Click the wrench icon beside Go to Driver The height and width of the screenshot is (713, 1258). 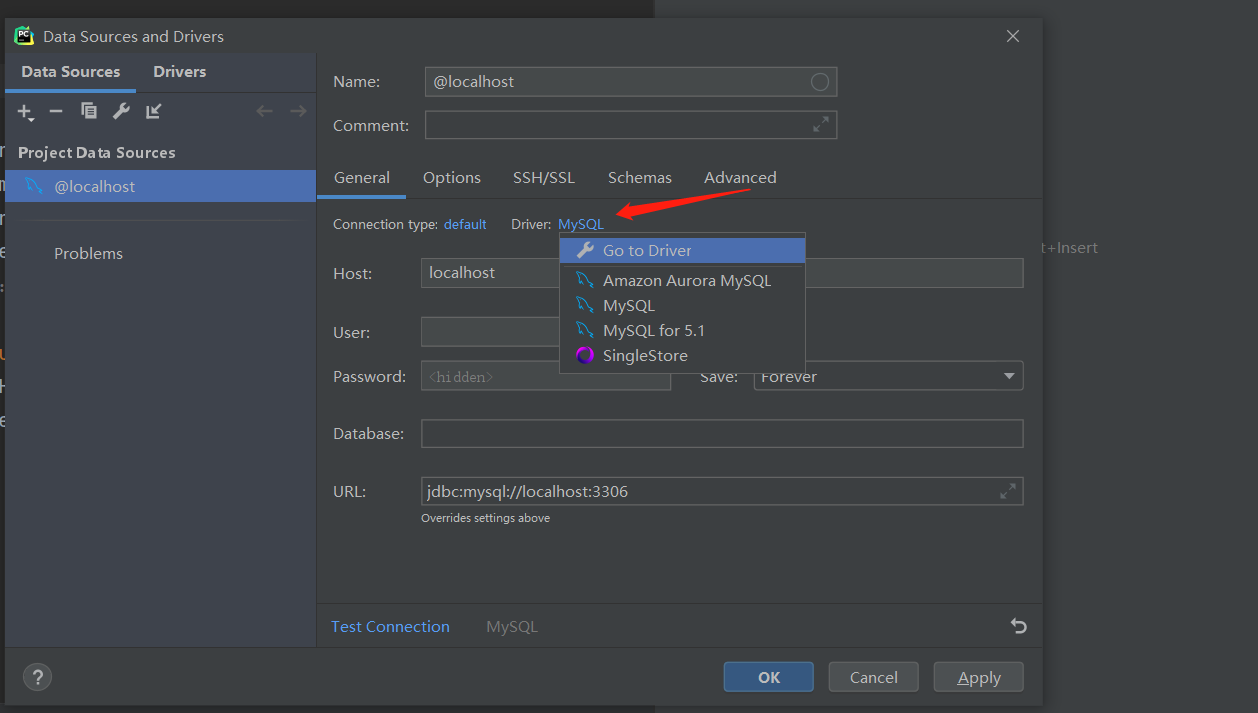tap(585, 250)
